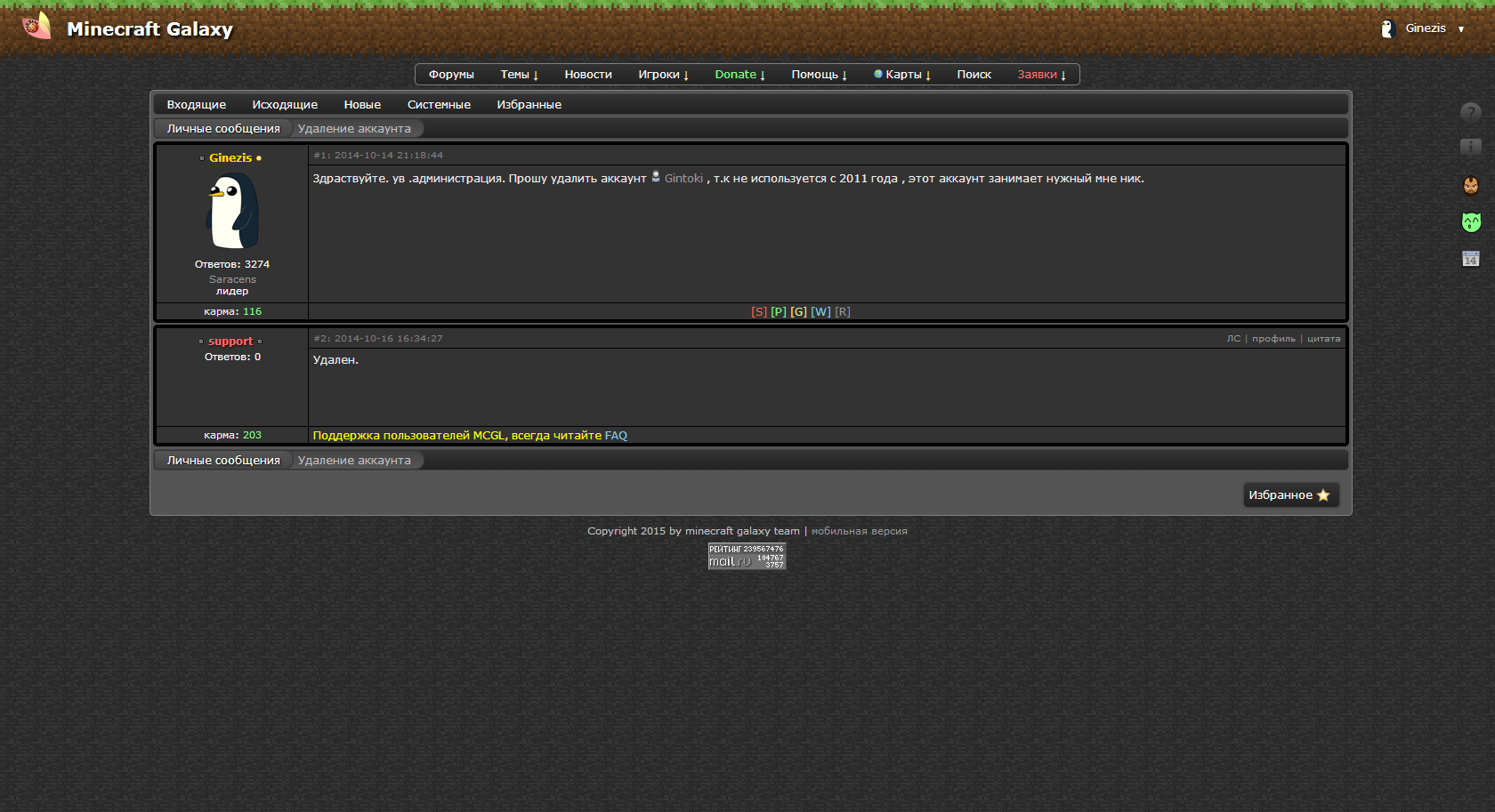Open the calendar icon showing 14
The width and height of the screenshot is (1495, 812).
(x=1471, y=259)
